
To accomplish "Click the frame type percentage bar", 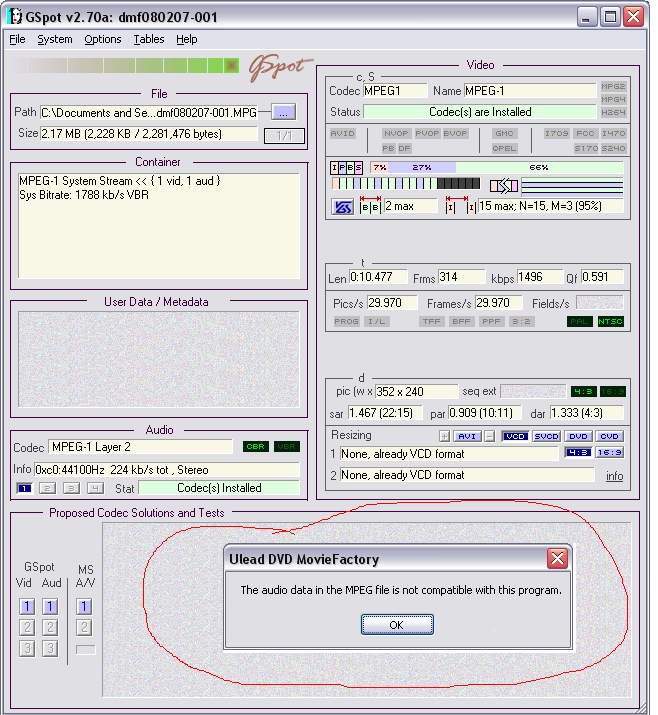I will pyautogui.click(x=497, y=168).
